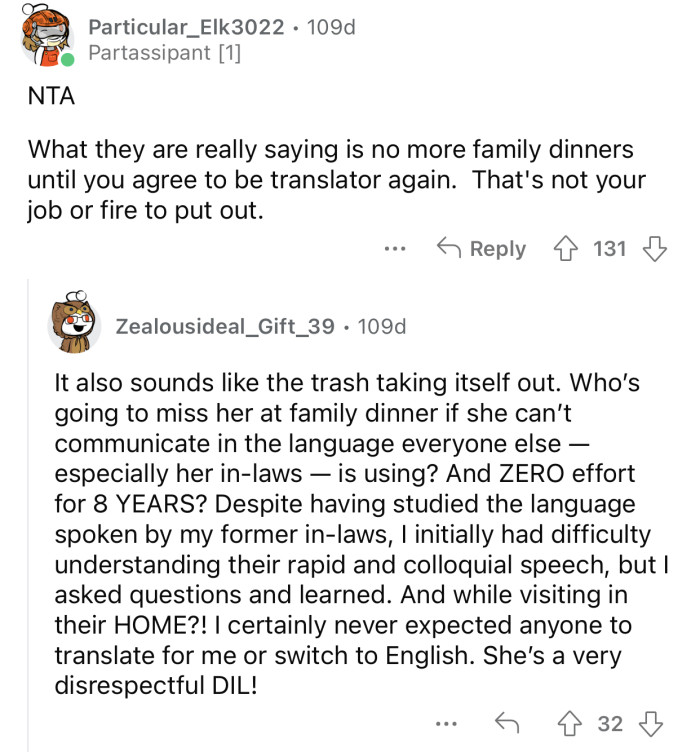Open more options for the Zealousideal_Gift_39 reply

pos(454,723)
